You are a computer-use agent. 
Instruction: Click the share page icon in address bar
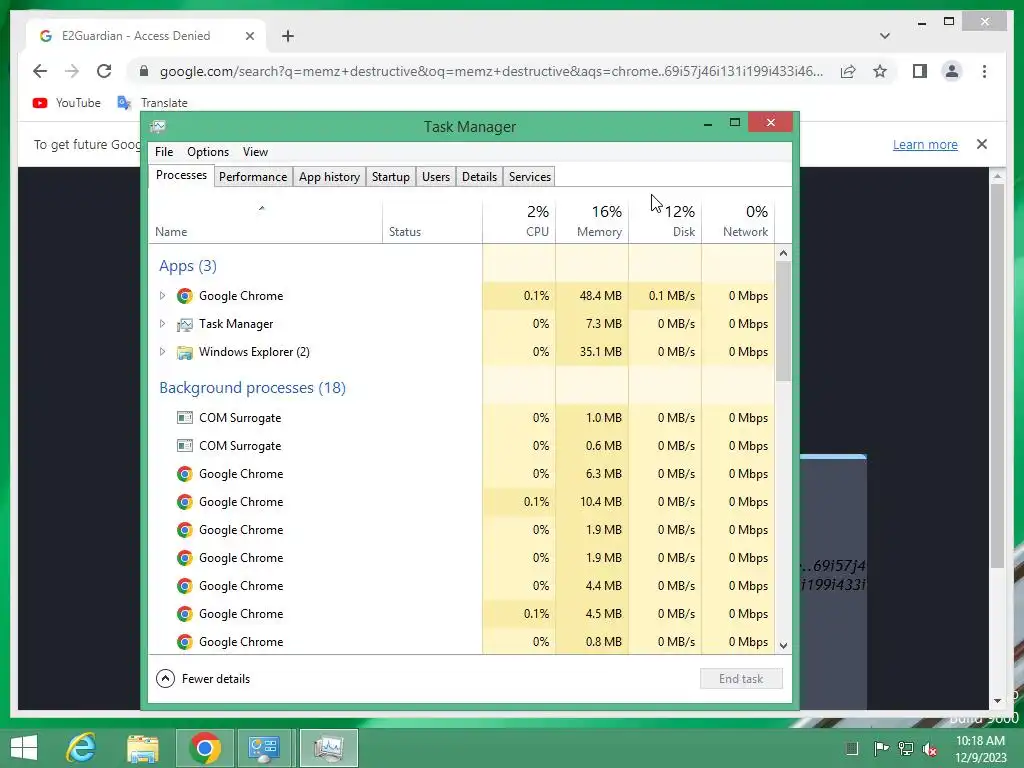(x=848, y=71)
